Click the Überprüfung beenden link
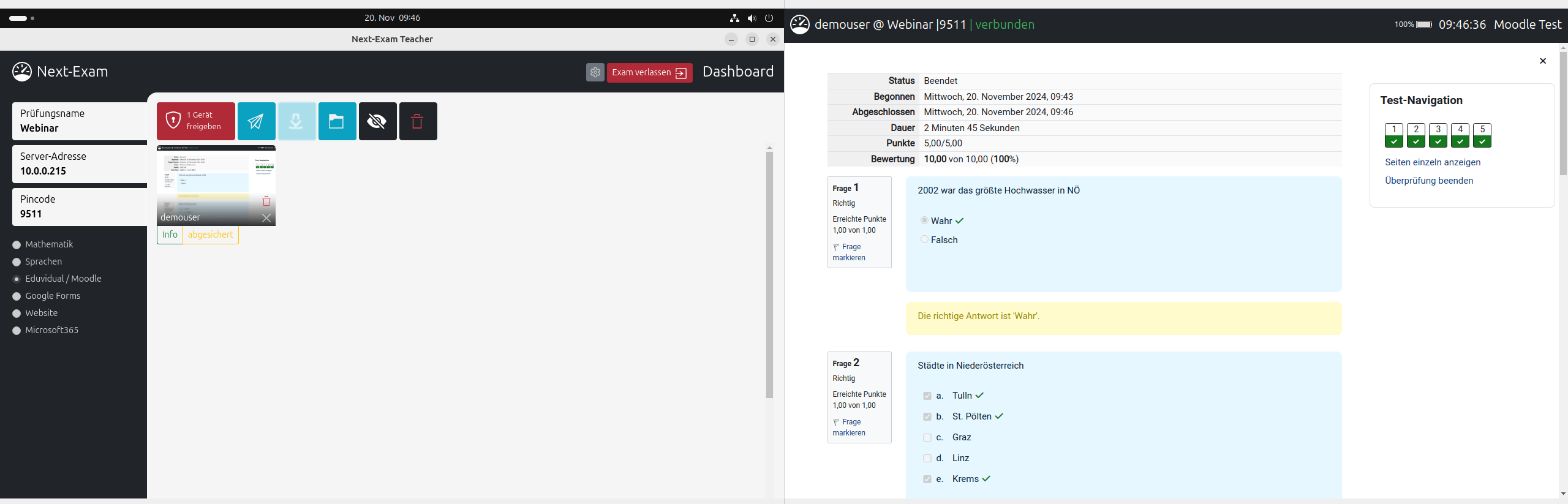This screenshot has height=504, width=1568. pyautogui.click(x=1429, y=181)
